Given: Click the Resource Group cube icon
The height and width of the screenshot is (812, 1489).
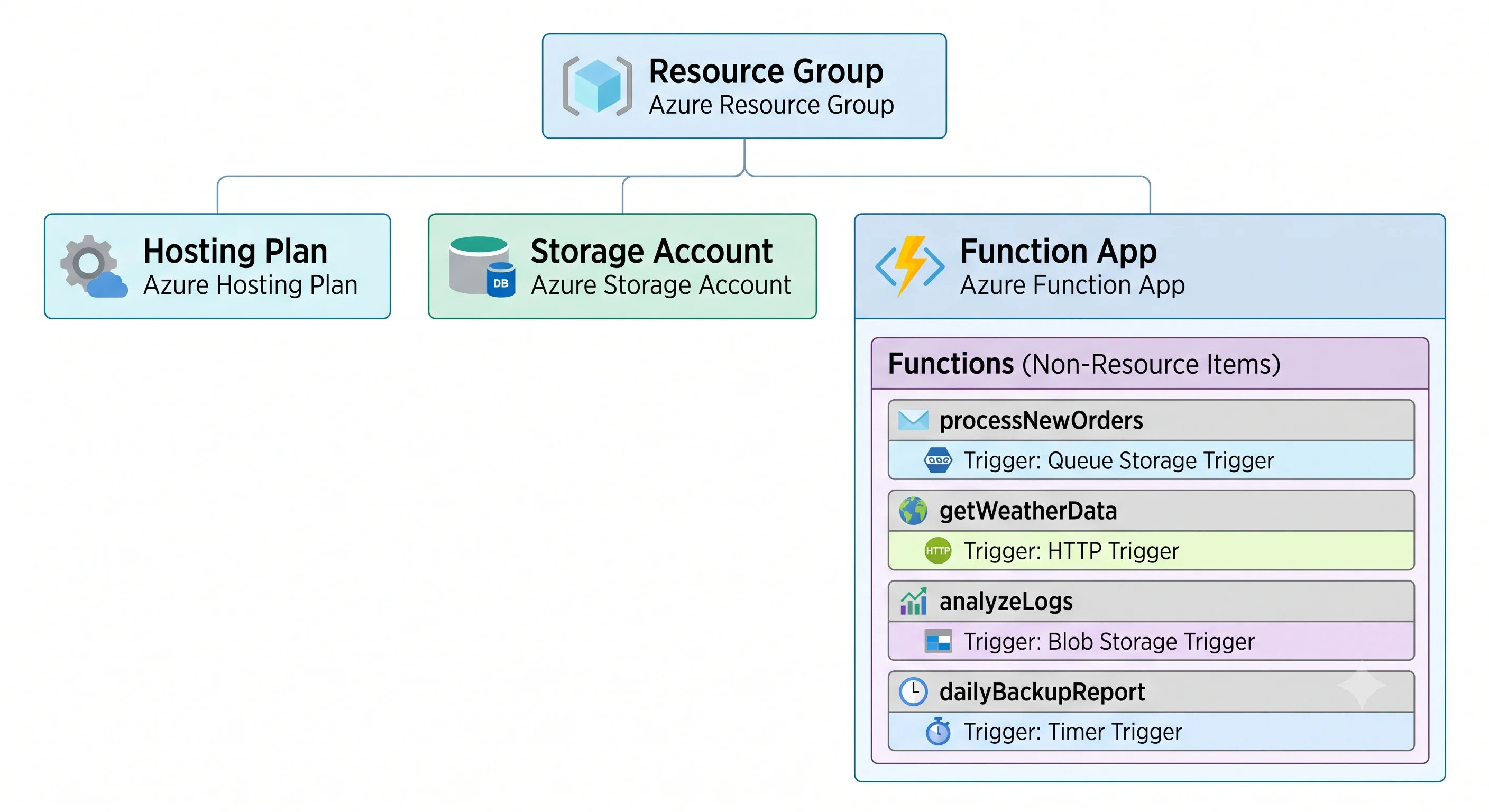Looking at the screenshot, I should 597,86.
